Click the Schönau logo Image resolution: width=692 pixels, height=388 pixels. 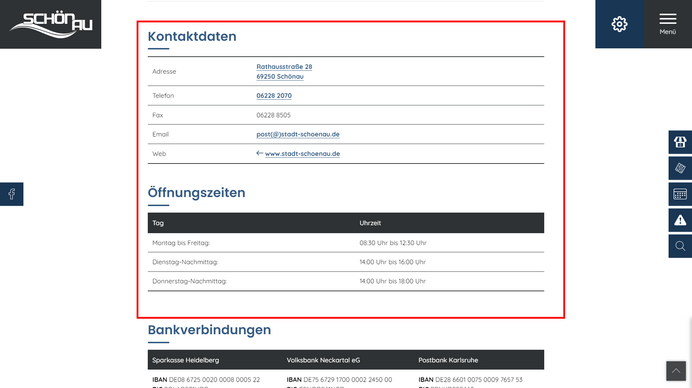[50, 24]
